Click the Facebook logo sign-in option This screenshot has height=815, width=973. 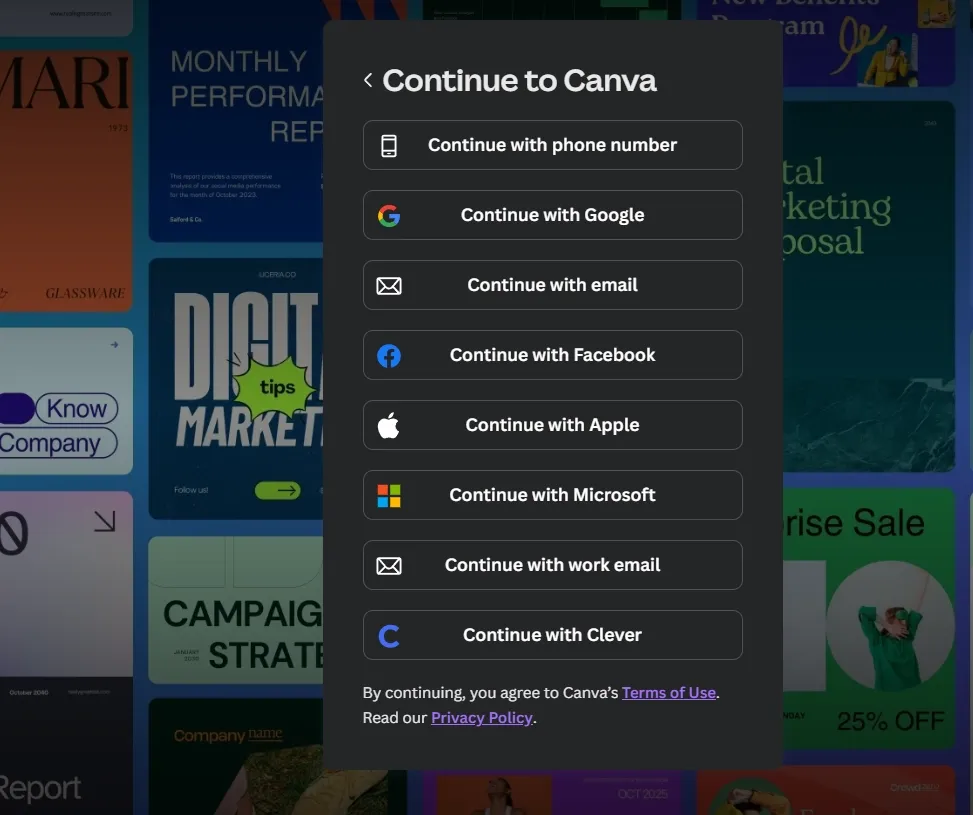coord(389,356)
